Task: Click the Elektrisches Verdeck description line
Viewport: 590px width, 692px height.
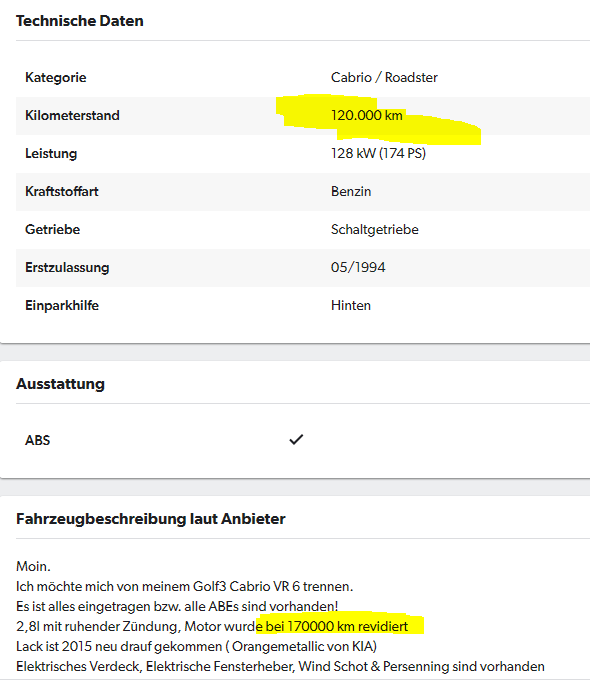Action: pos(280,666)
